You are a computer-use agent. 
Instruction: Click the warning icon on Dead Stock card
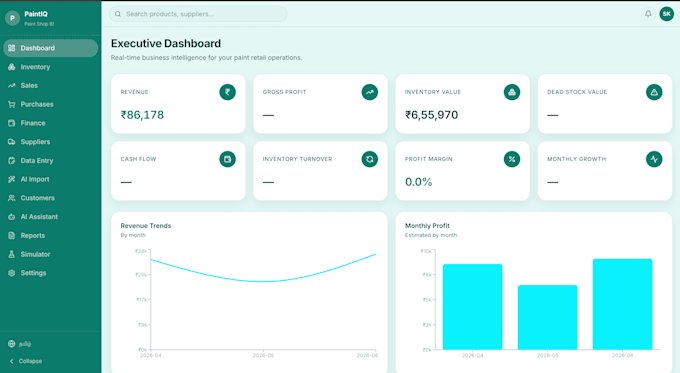pyautogui.click(x=654, y=92)
